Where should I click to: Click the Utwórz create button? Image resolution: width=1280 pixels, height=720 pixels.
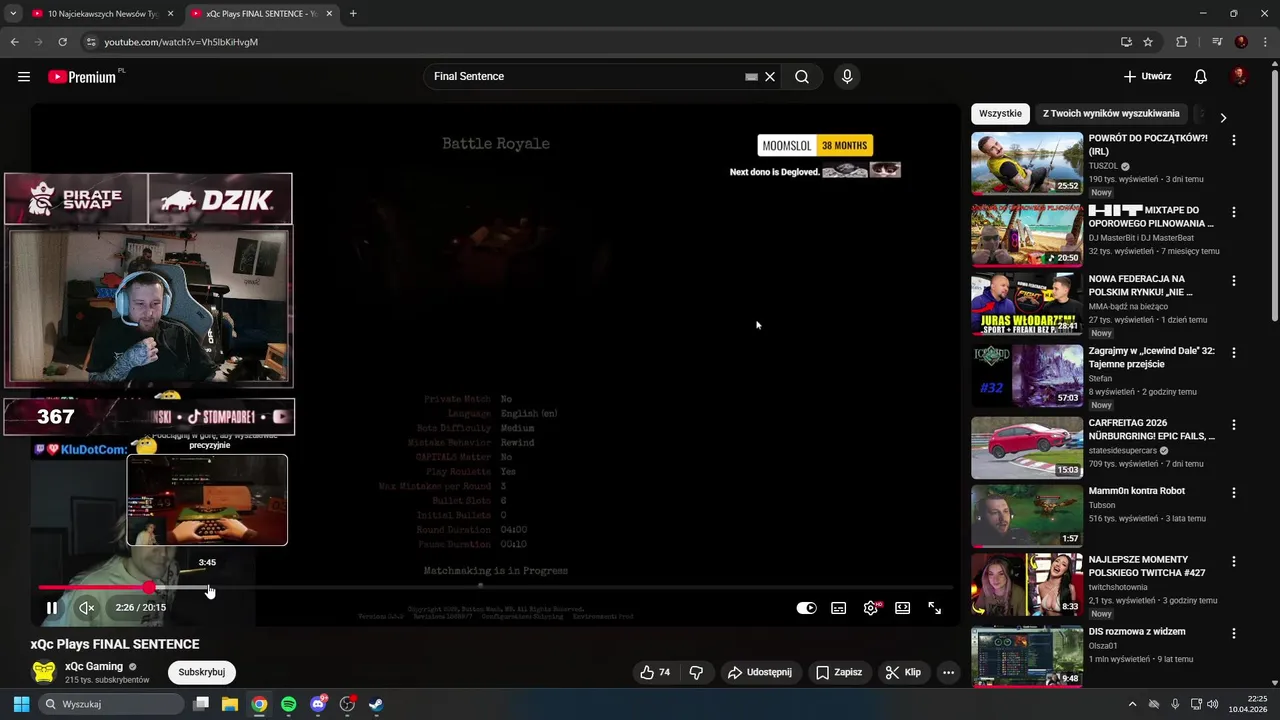point(1147,77)
